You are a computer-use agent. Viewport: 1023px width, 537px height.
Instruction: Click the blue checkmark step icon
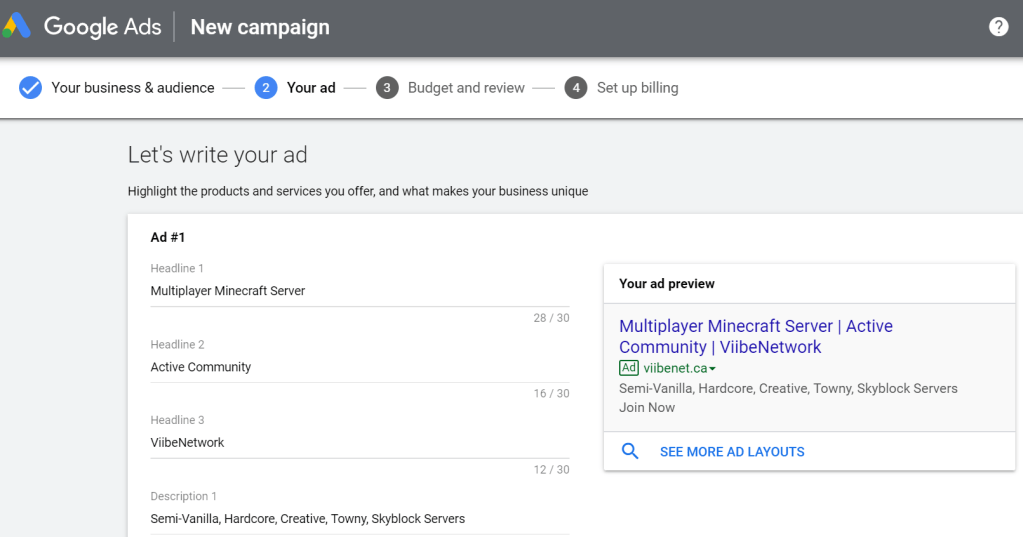pyautogui.click(x=31, y=88)
